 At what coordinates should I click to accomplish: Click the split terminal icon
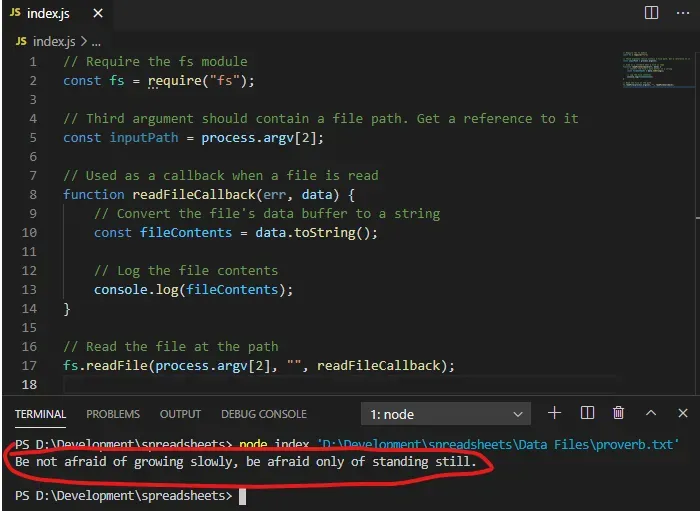pos(587,413)
